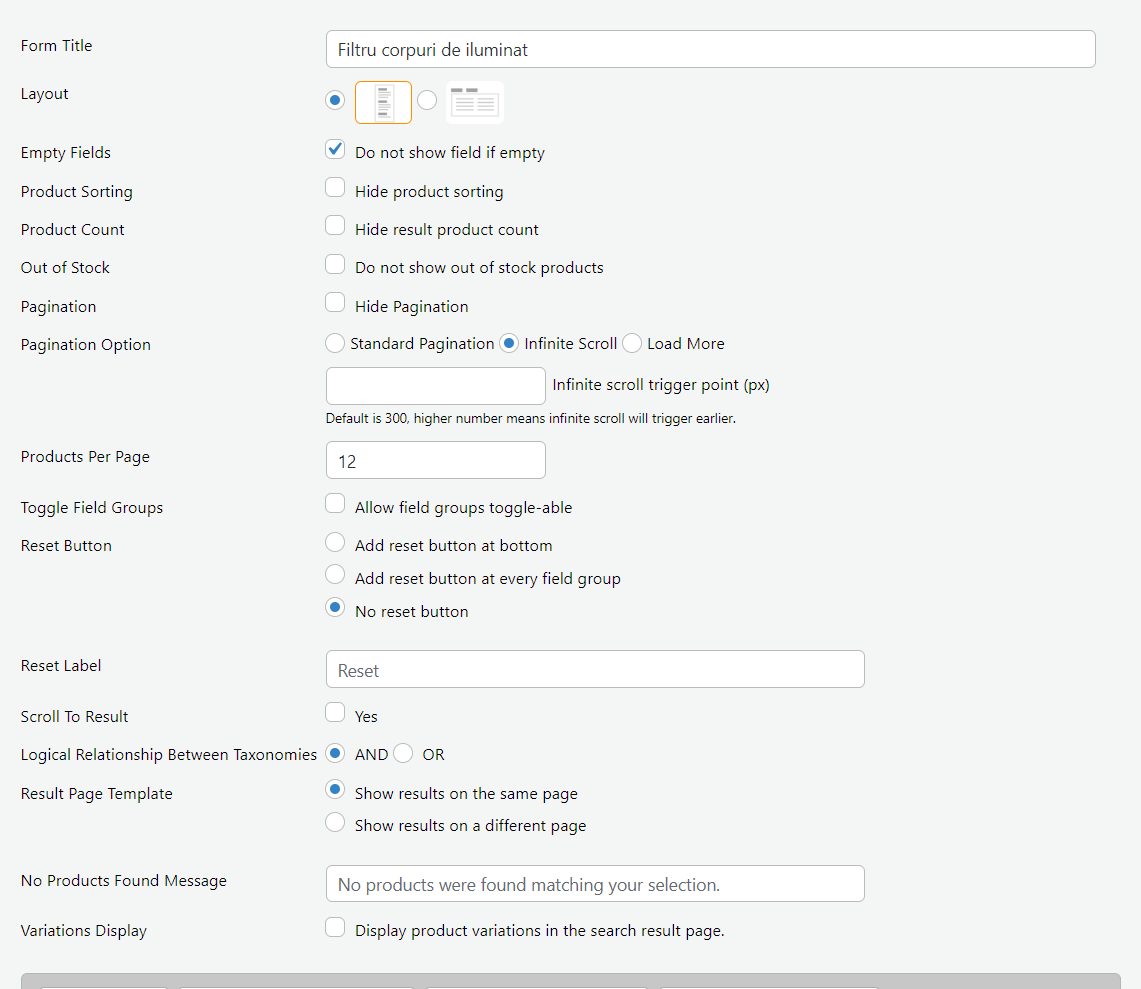Screen dimensions: 1141x989
Task: Select Show results on a different page
Action: [335, 822]
